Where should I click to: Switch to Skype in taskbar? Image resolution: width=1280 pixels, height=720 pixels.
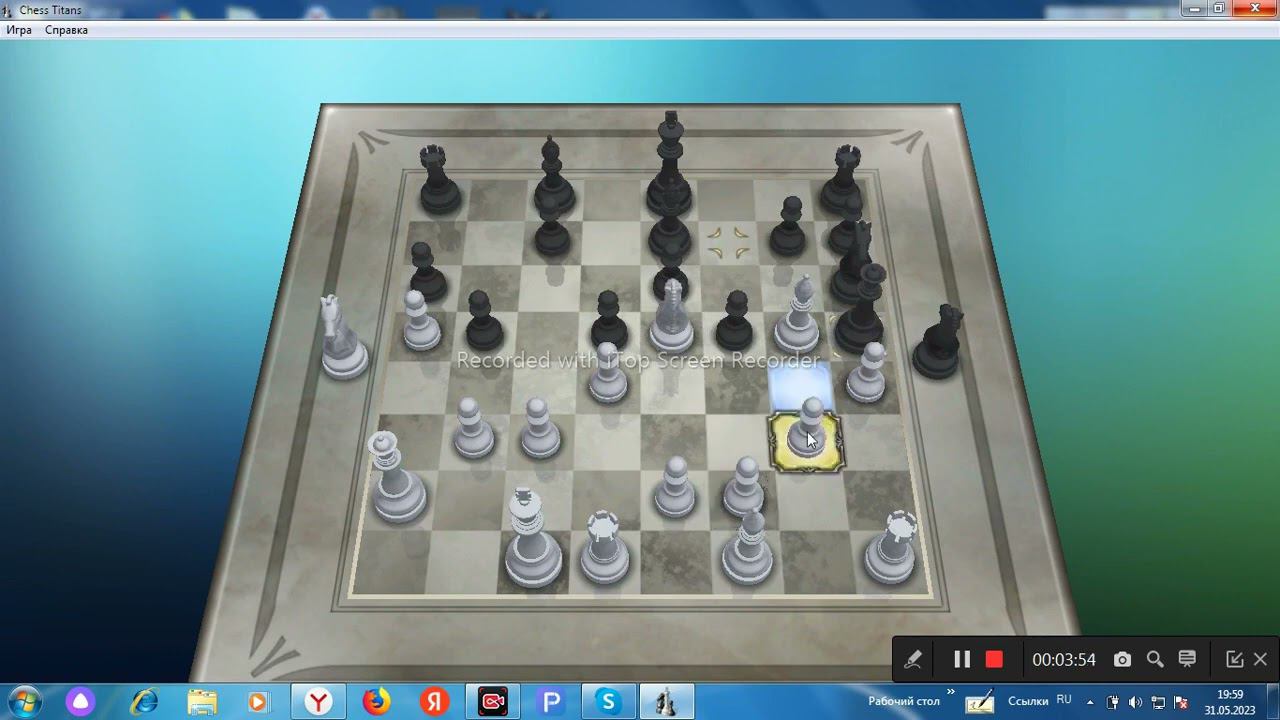point(608,702)
